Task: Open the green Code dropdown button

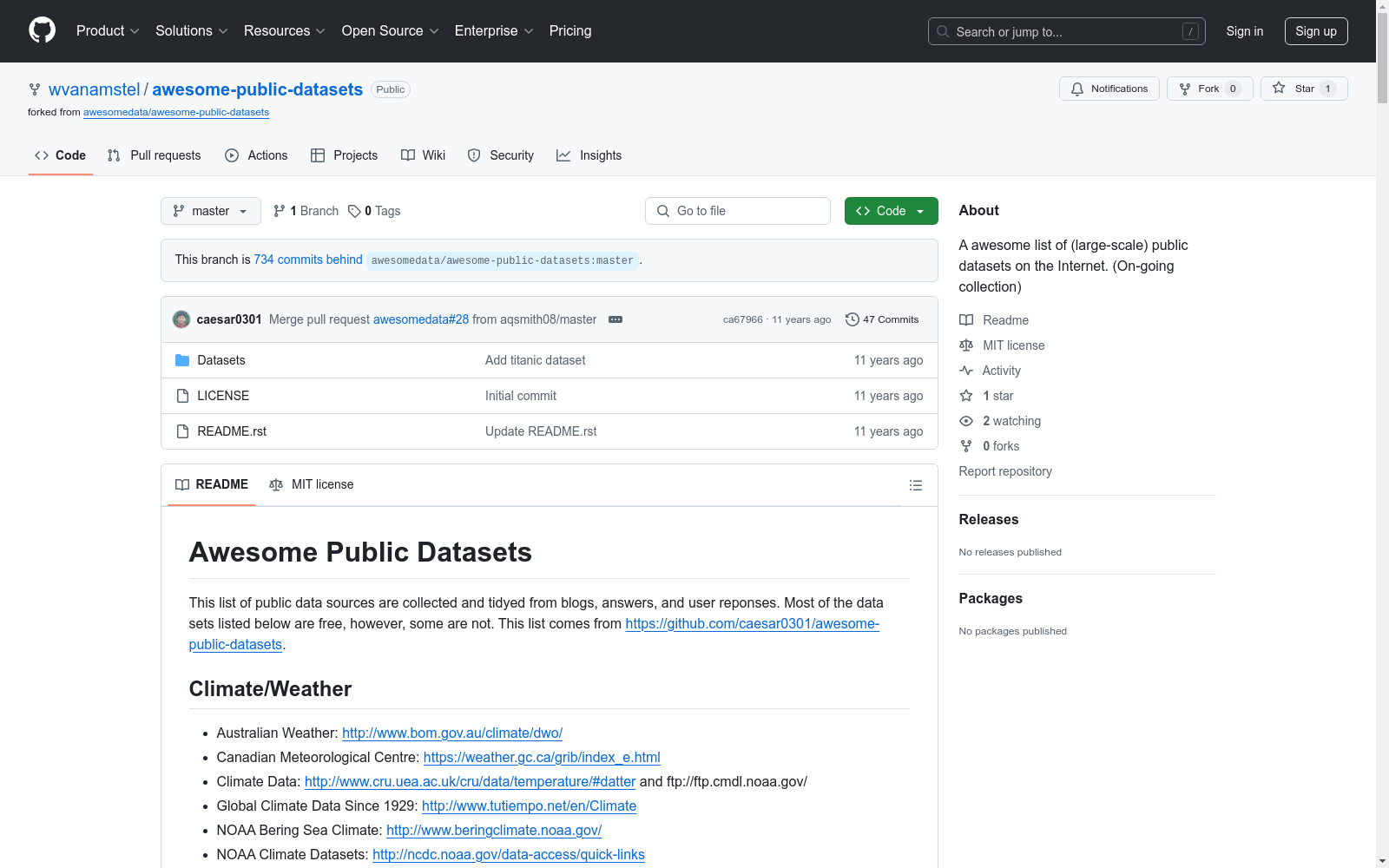Action: (891, 211)
